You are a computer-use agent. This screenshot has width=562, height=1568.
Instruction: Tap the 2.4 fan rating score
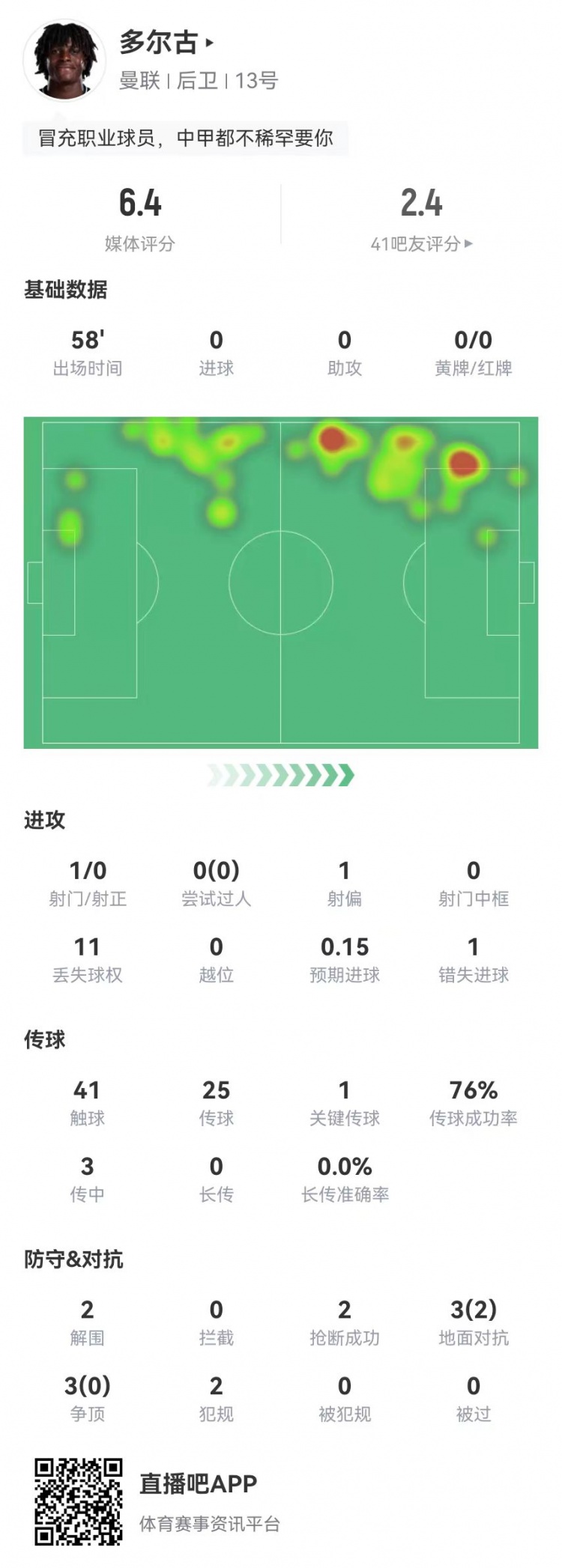pyautogui.click(x=421, y=203)
